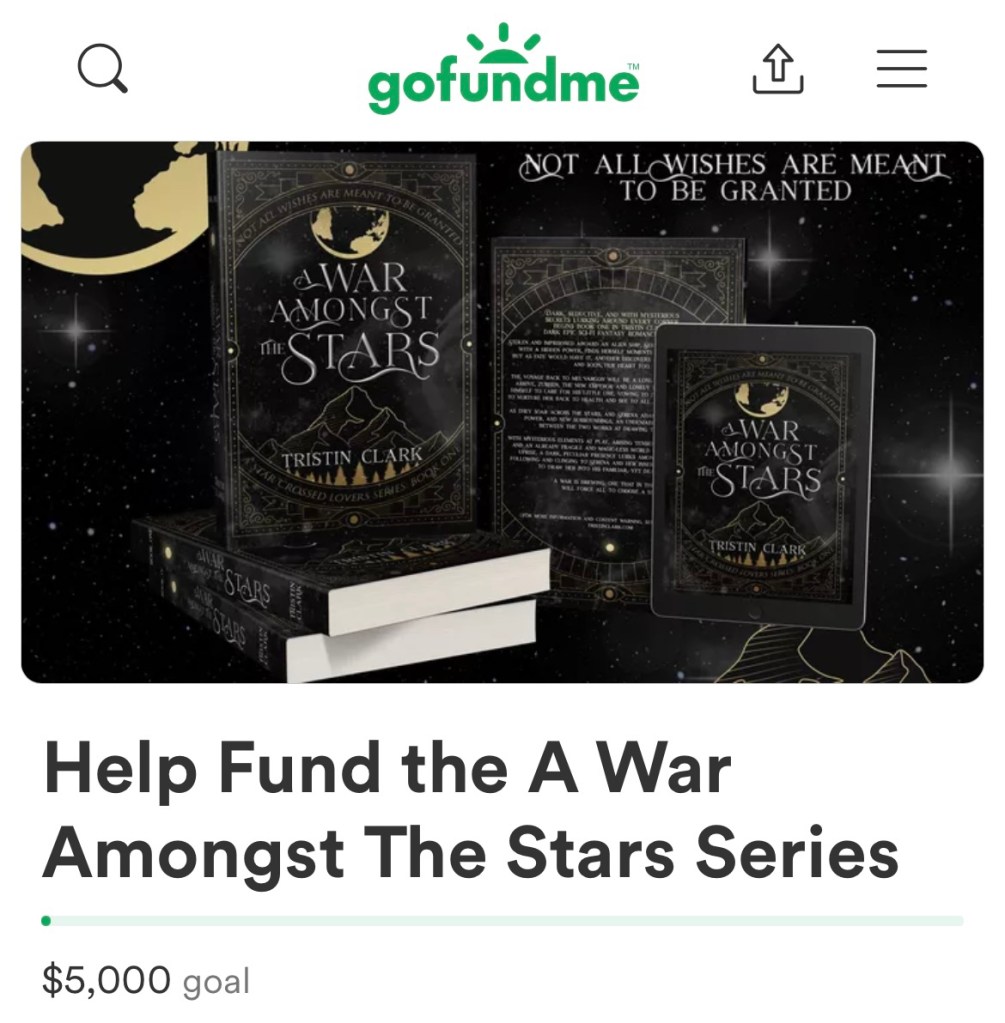Open the hamburger menu
1005x1023 pixels.
coord(901,69)
